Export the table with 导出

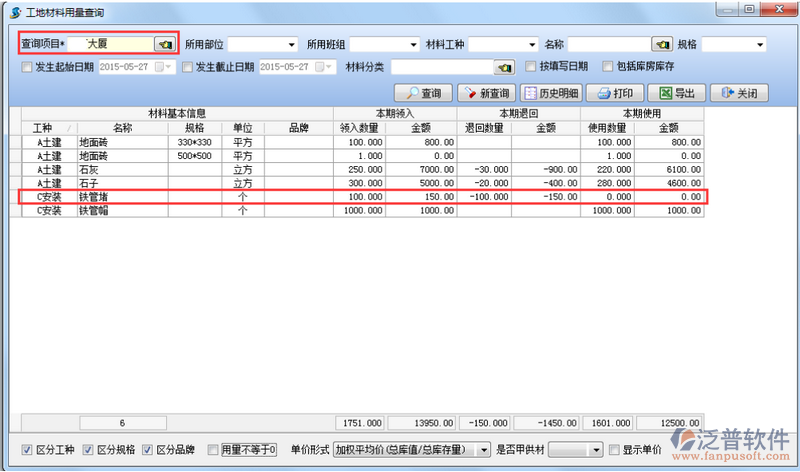[676, 93]
